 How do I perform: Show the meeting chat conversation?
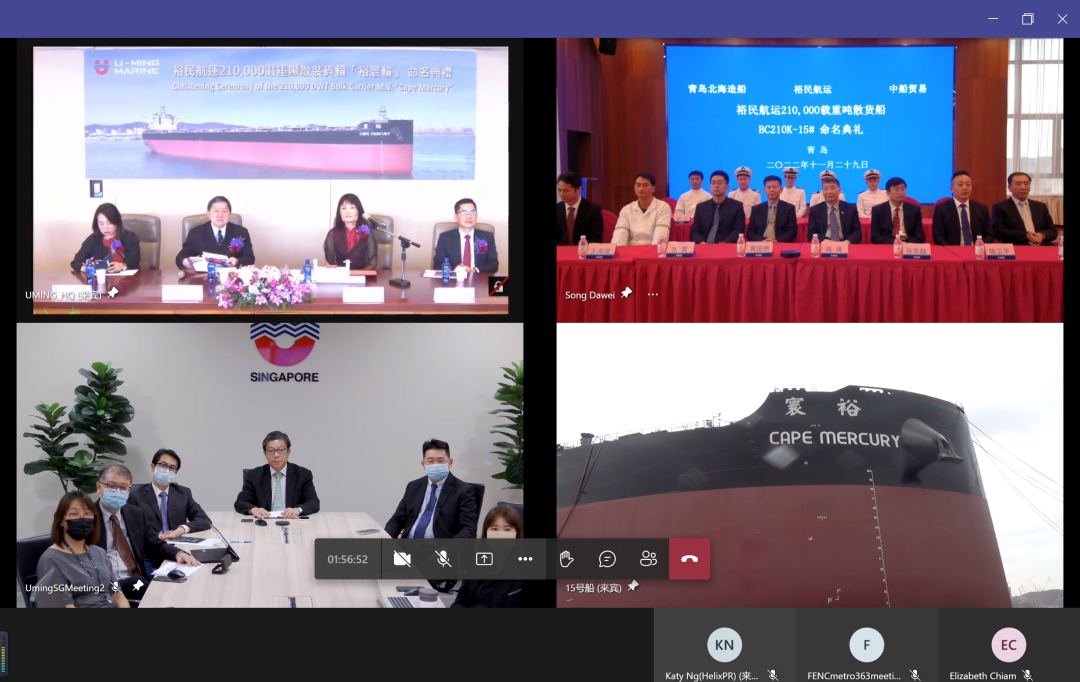[x=607, y=559]
